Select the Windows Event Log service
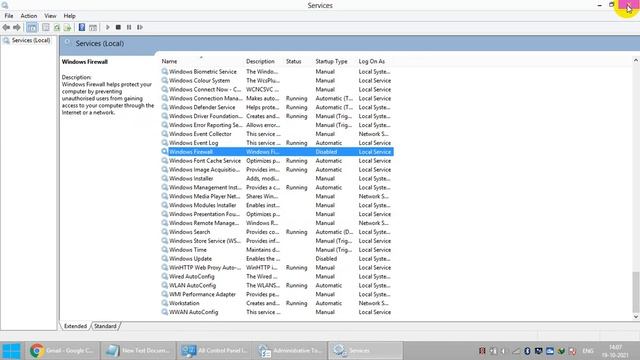This screenshot has width=640, height=360. [277, 143]
